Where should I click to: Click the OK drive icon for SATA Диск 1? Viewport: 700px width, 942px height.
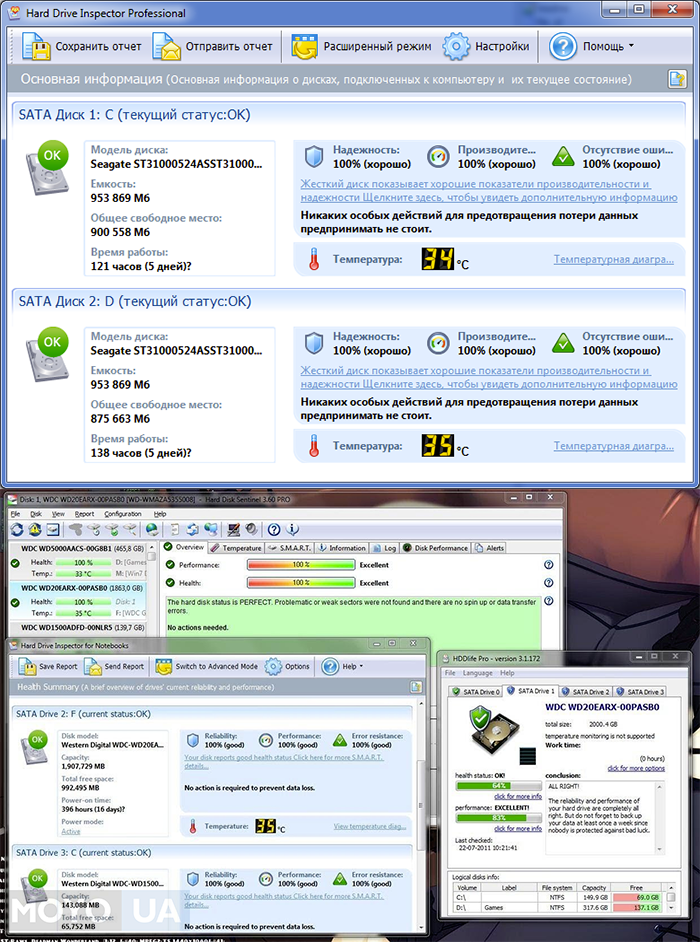pos(47,166)
